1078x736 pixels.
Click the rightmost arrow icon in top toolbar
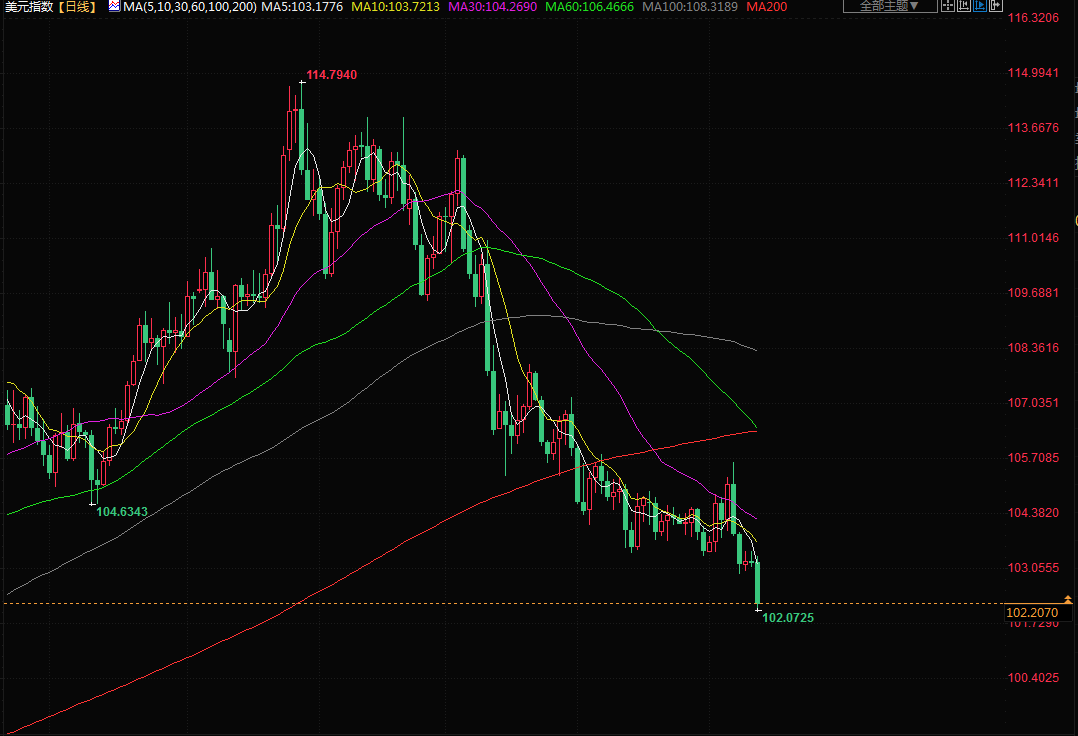[995, 6]
